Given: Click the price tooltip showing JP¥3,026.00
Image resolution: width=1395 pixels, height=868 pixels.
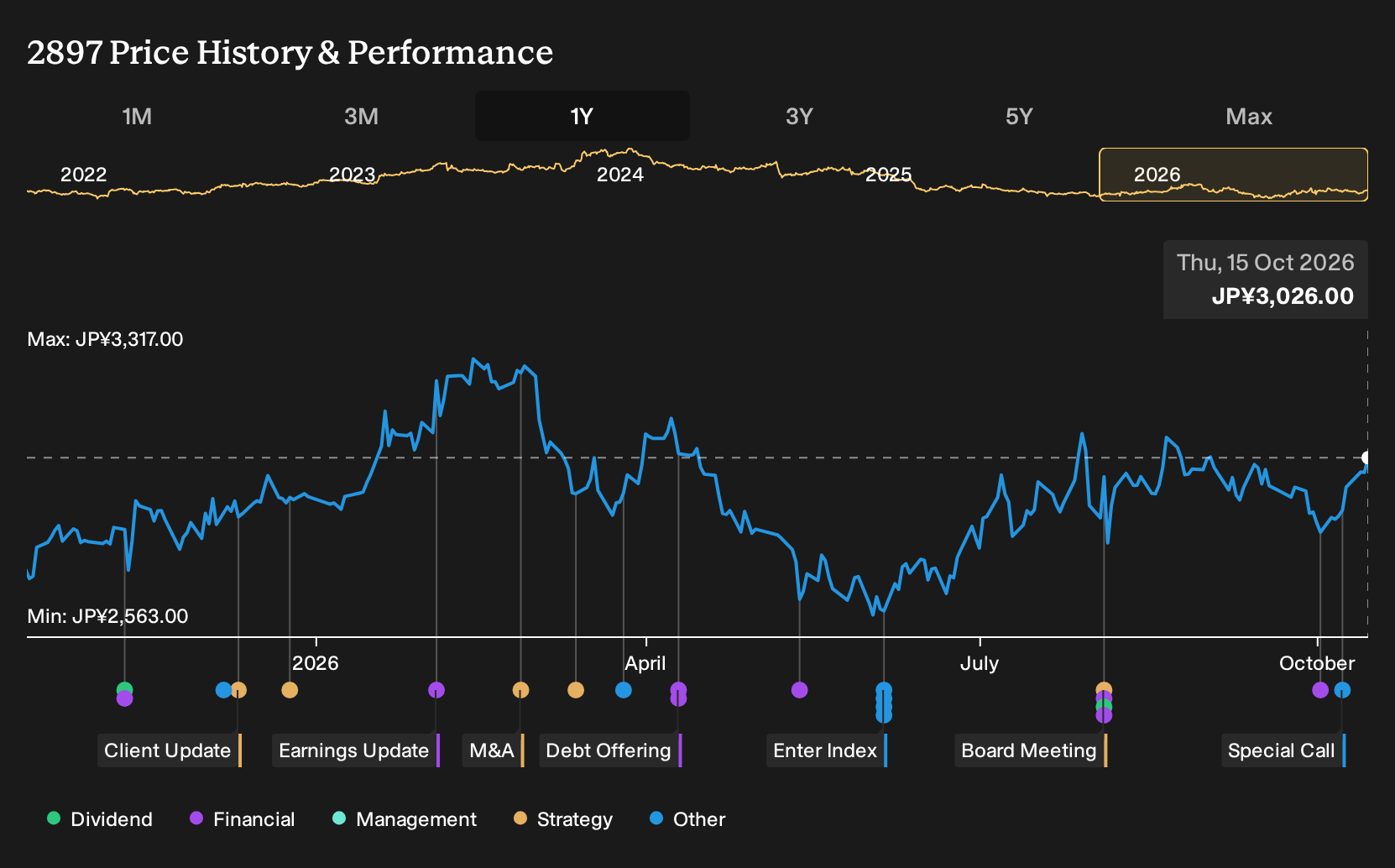Looking at the screenshot, I should click(1266, 280).
